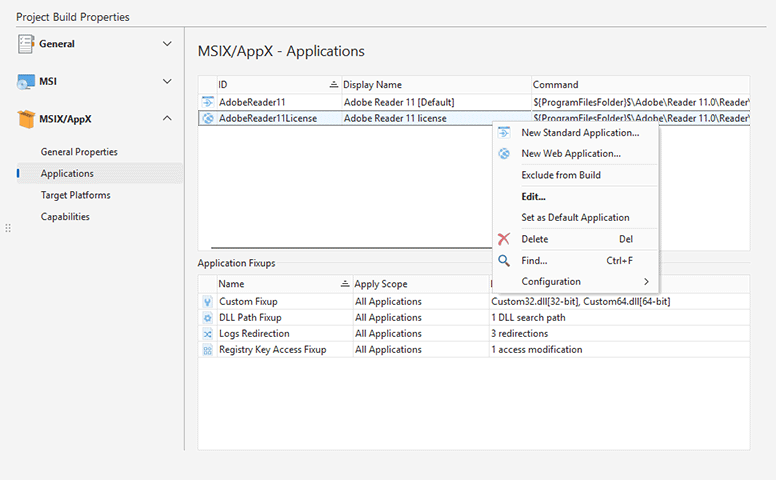This screenshot has width=776, height=480.
Task: Click the MSI section monitor icon
Action: tap(26, 81)
